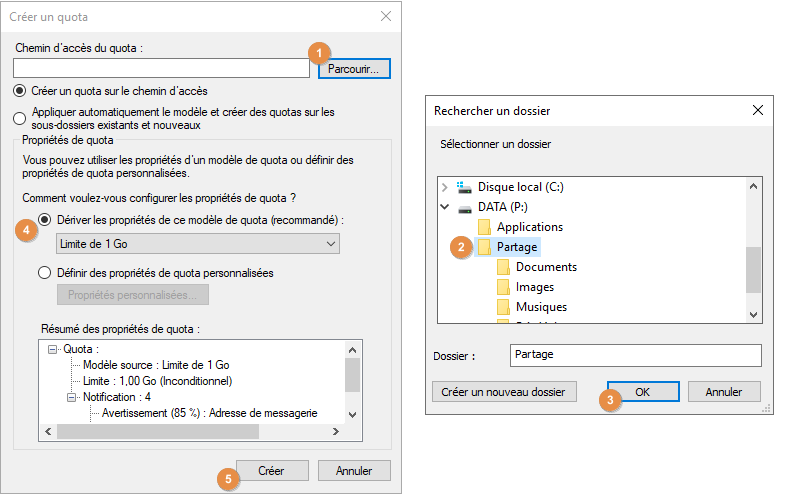Click the Images folder icon
Screen dimensions: 800x497
[503, 287]
